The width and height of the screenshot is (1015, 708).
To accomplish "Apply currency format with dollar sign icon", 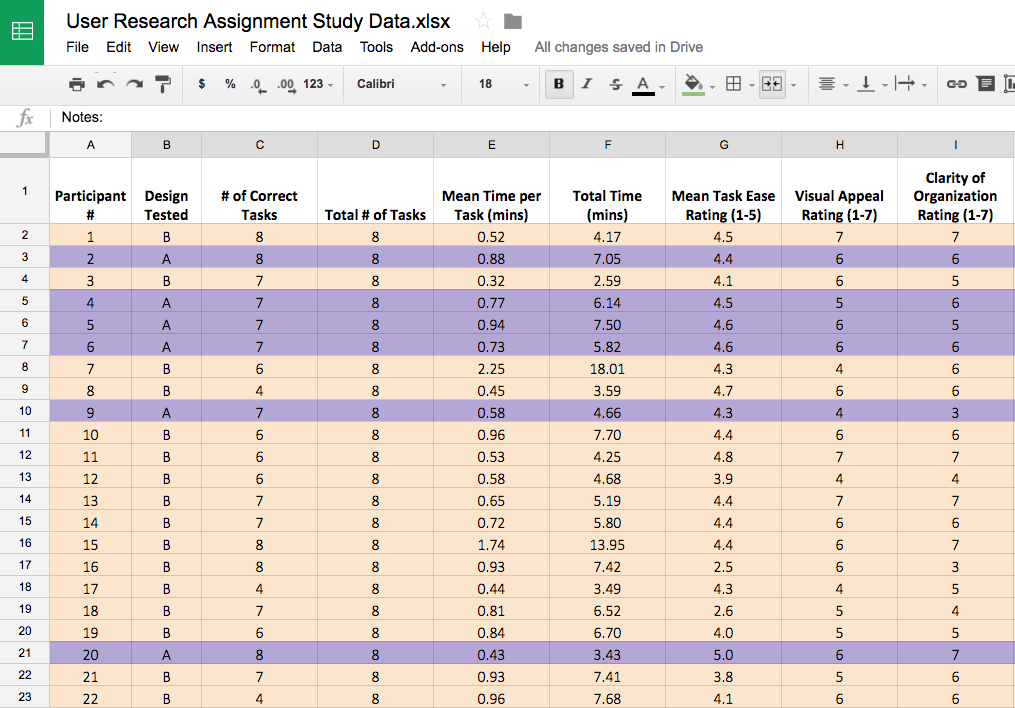I will (201, 84).
